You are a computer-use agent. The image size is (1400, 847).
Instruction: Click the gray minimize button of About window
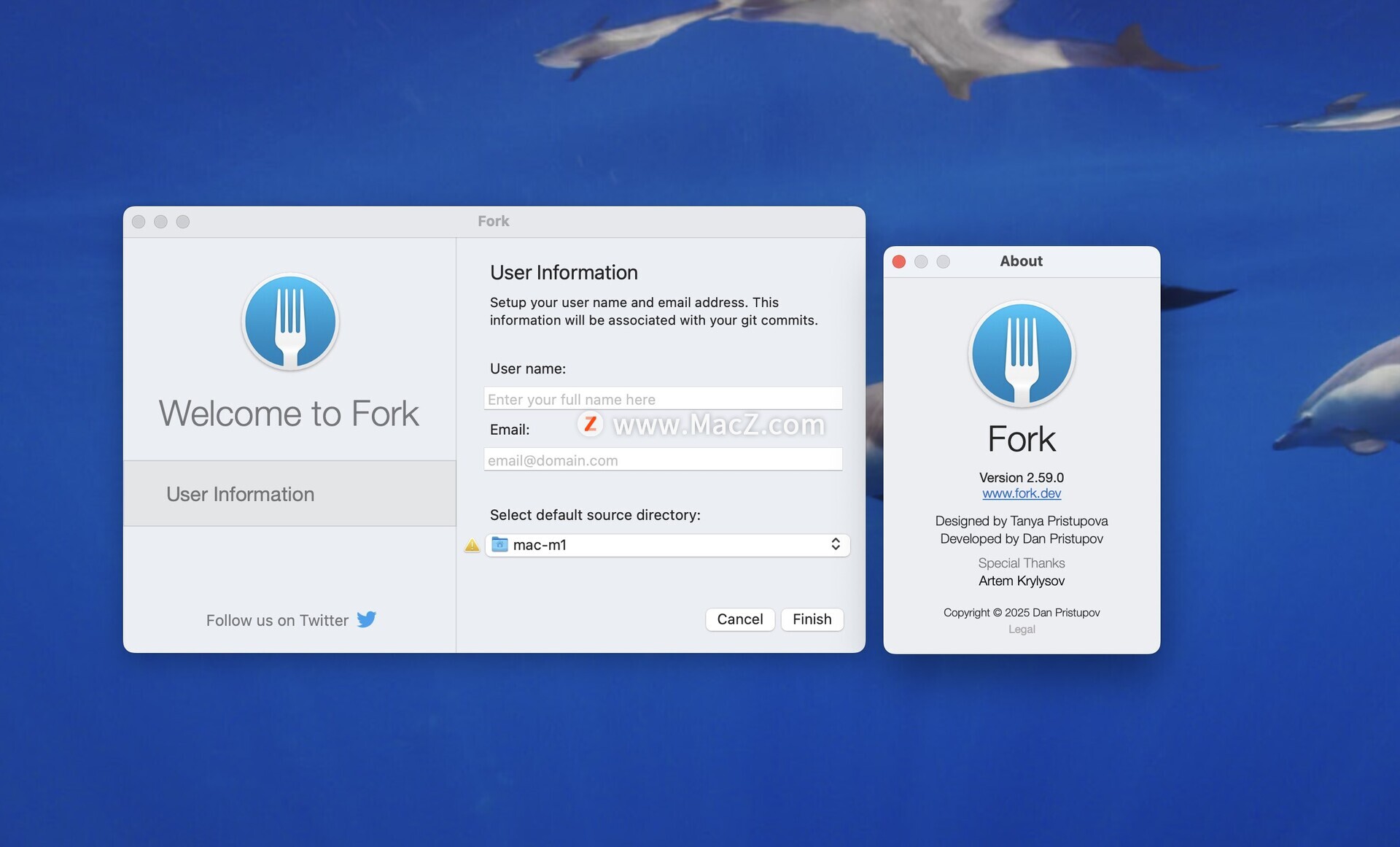921,262
